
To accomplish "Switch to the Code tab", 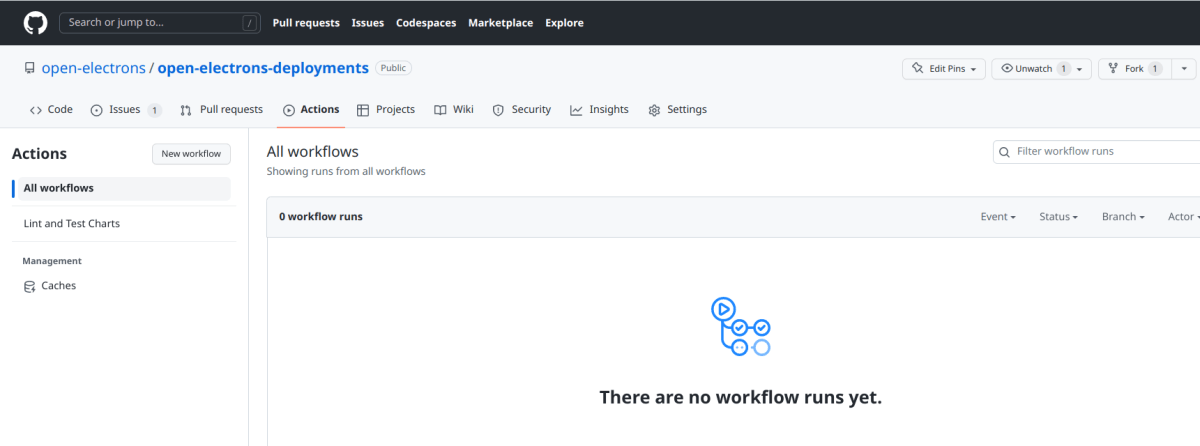I will (51, 110).
